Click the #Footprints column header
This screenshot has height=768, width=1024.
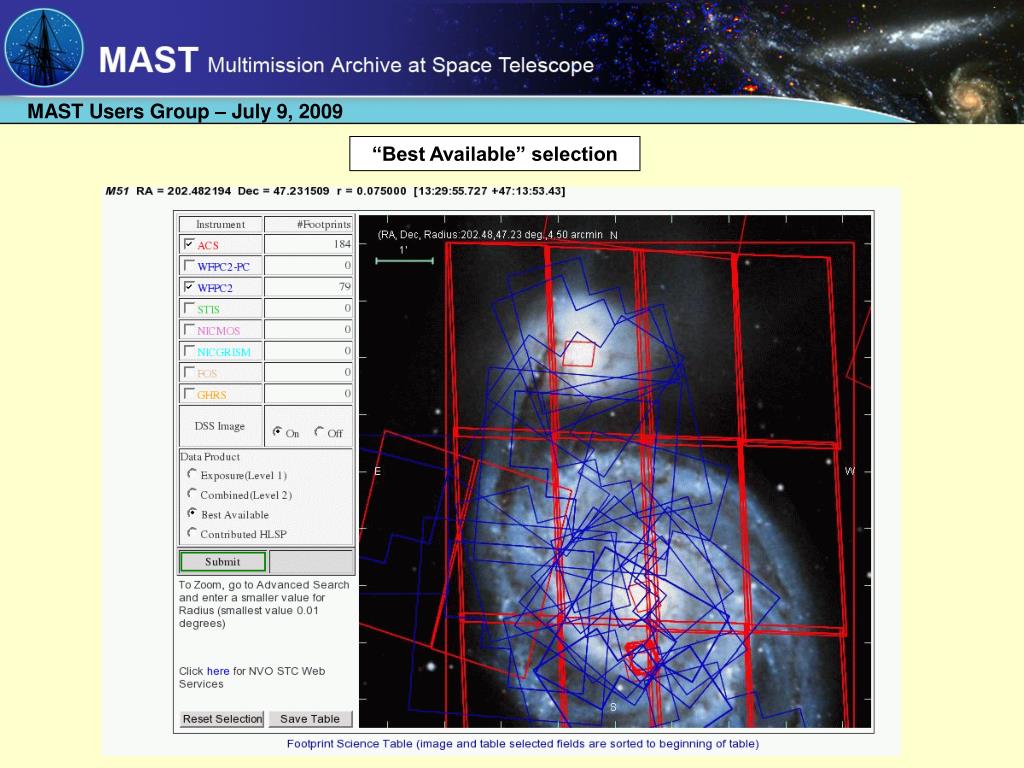pos(308,224)
